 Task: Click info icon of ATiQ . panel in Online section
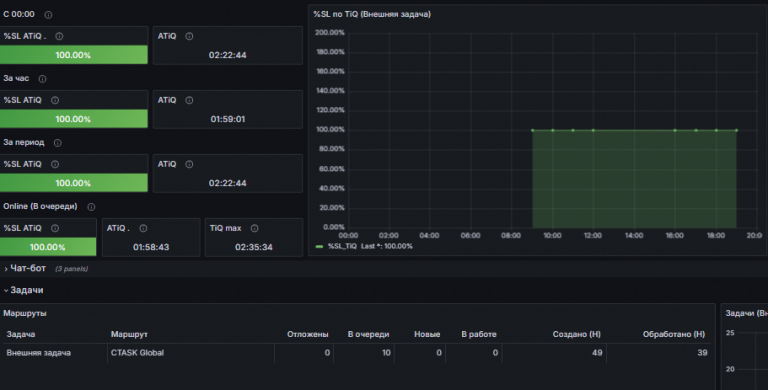(143, 228)
